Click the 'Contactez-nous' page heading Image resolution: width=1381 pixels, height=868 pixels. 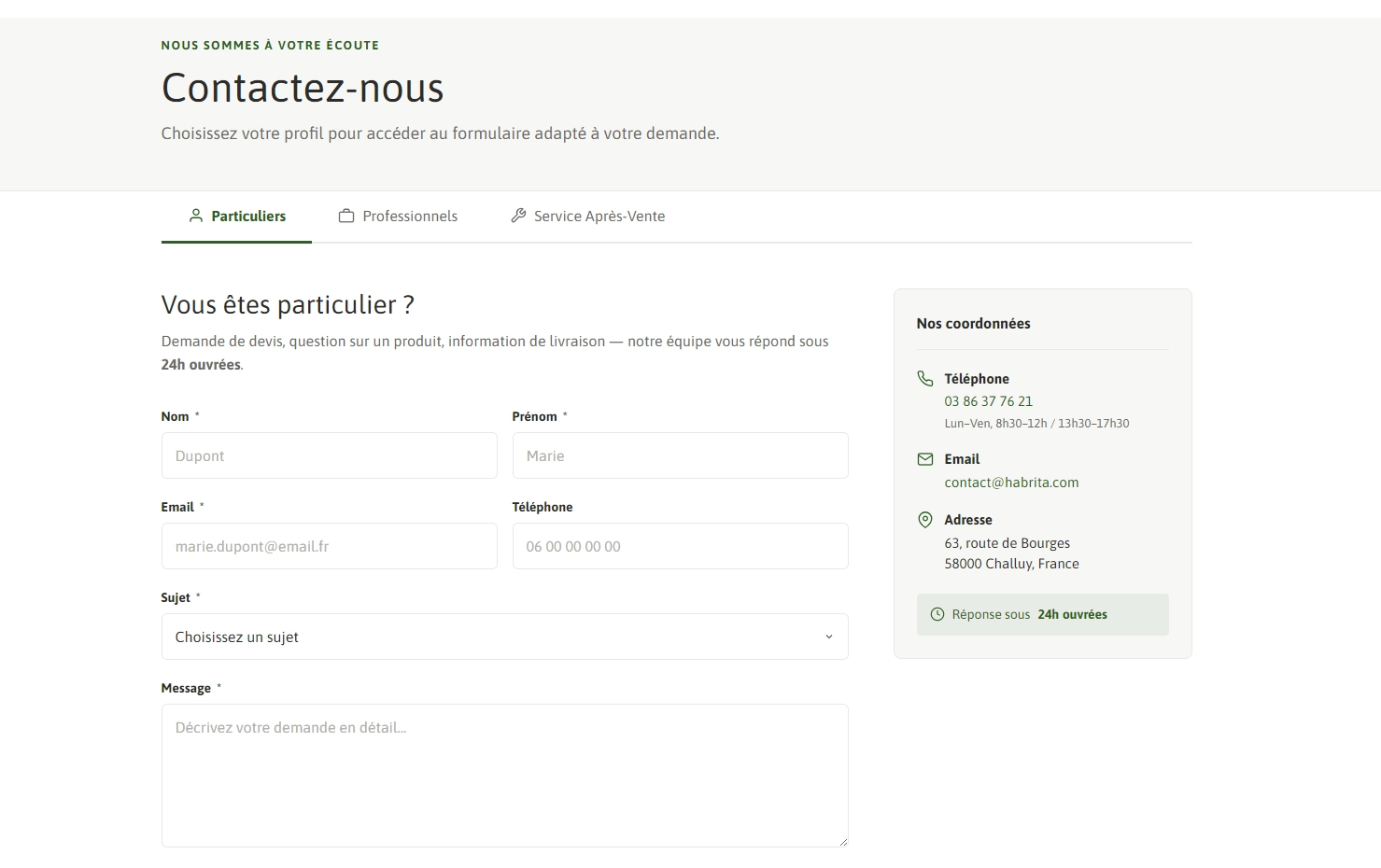303,89
